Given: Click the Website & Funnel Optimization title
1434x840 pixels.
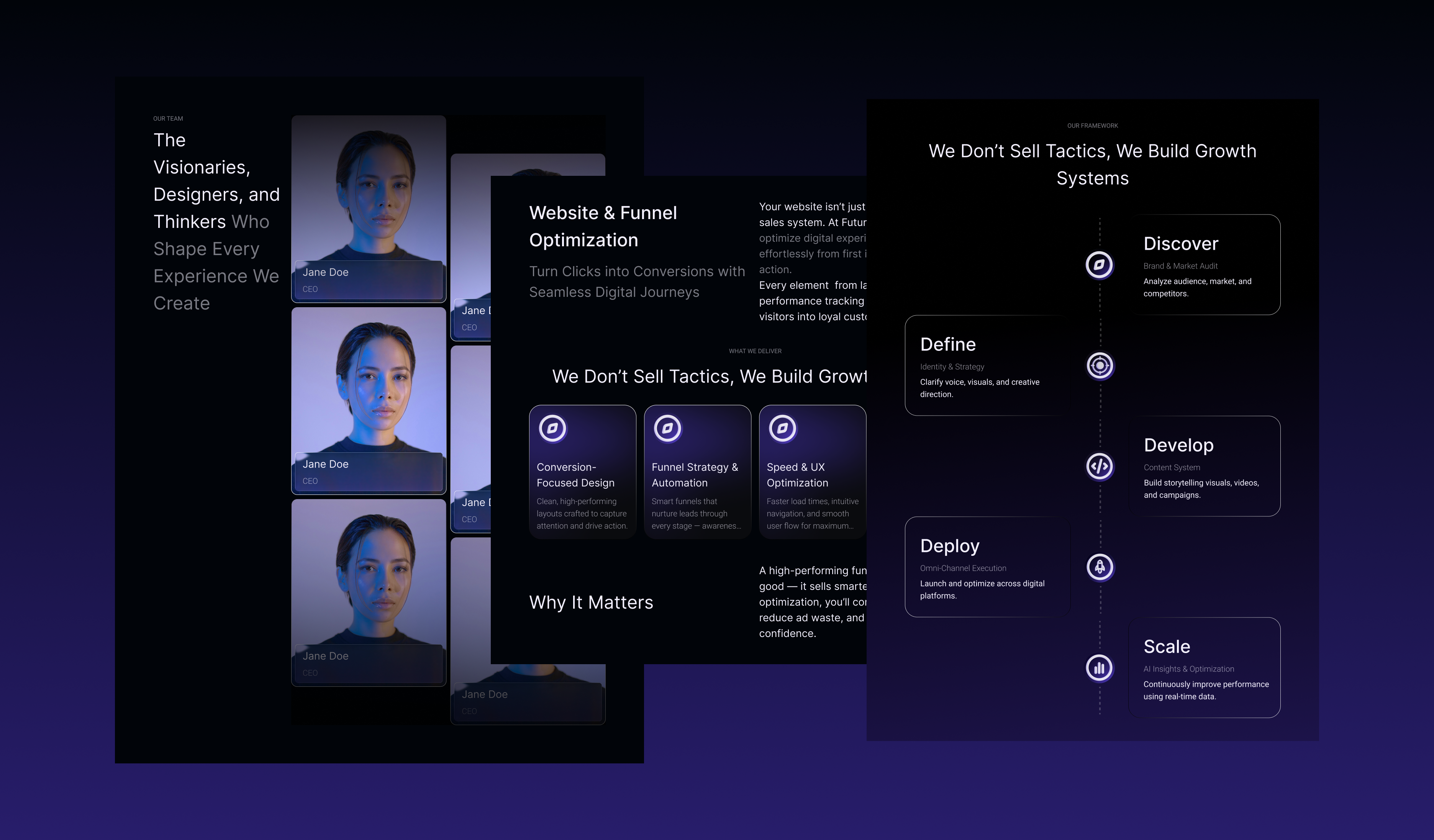Looking at the screenshot, I should (x=603, y=226).
